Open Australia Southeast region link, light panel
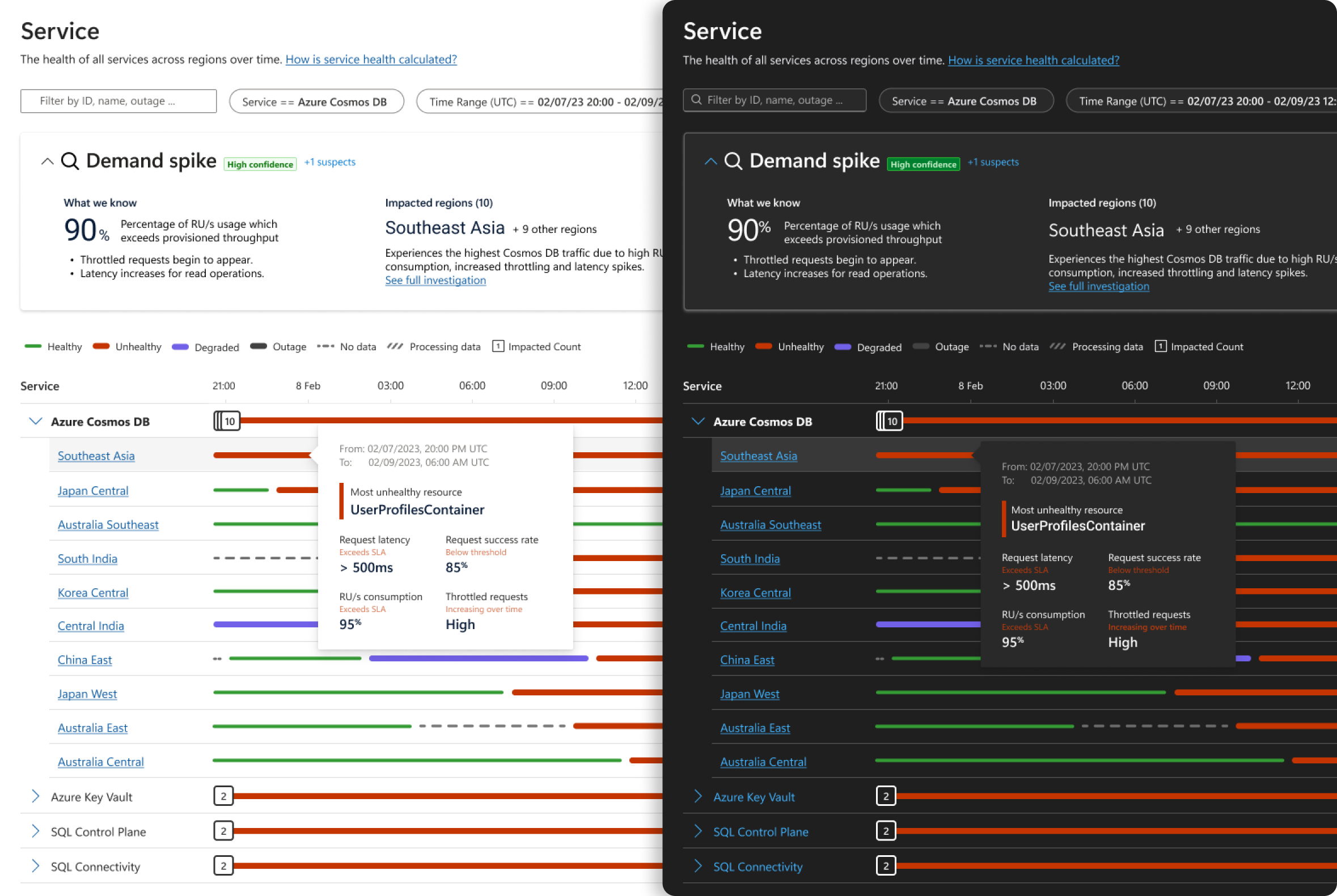 108,525
